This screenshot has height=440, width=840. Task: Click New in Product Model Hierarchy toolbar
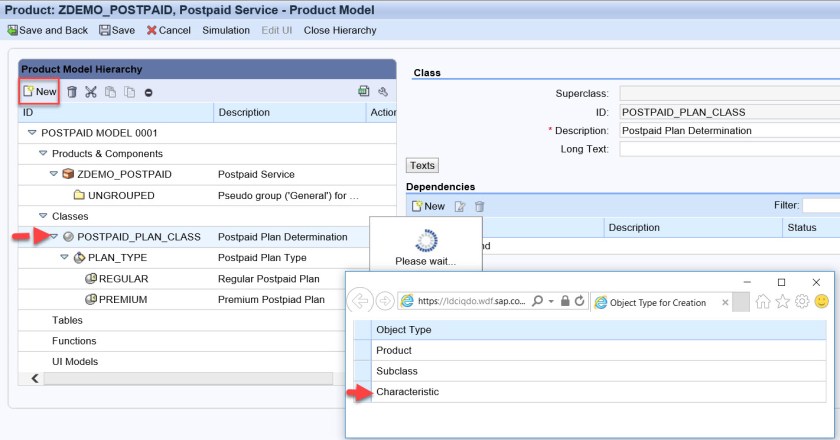40,92
